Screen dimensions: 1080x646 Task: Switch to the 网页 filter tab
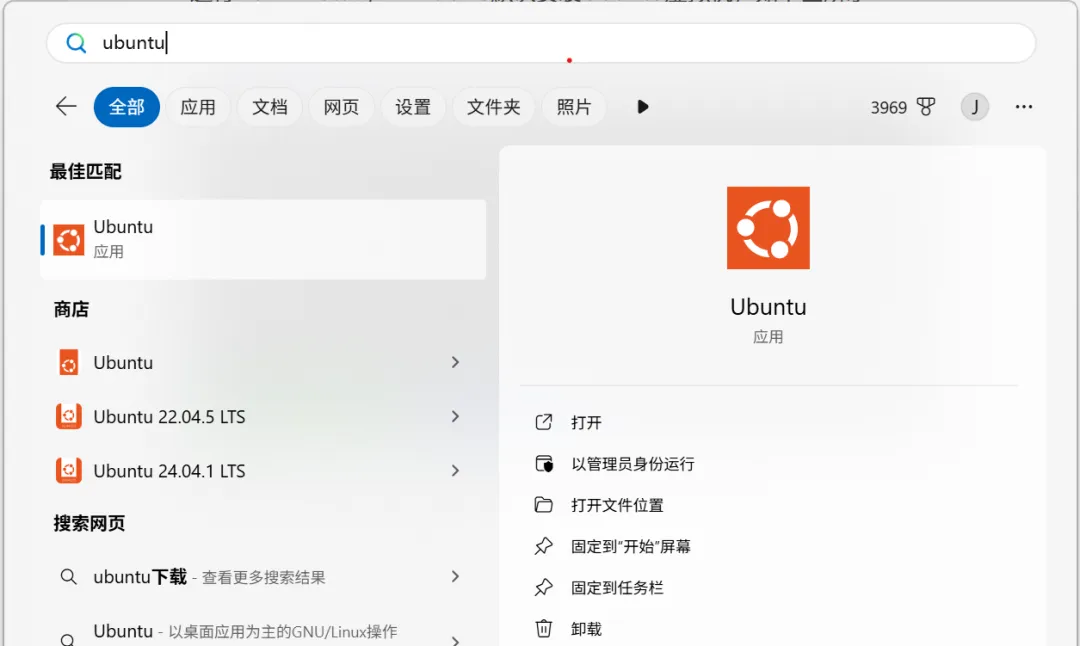(341, 107)
